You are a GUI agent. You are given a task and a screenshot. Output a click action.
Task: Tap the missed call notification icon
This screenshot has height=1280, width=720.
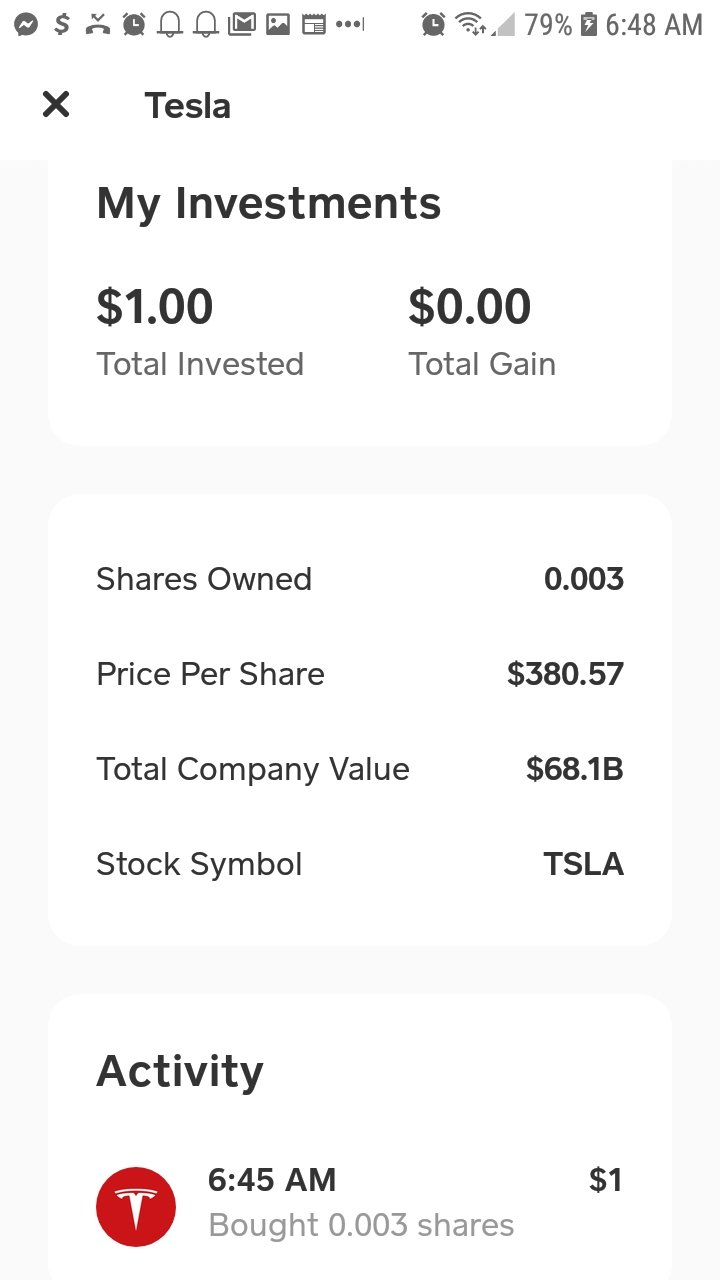(x=97, y=25)
